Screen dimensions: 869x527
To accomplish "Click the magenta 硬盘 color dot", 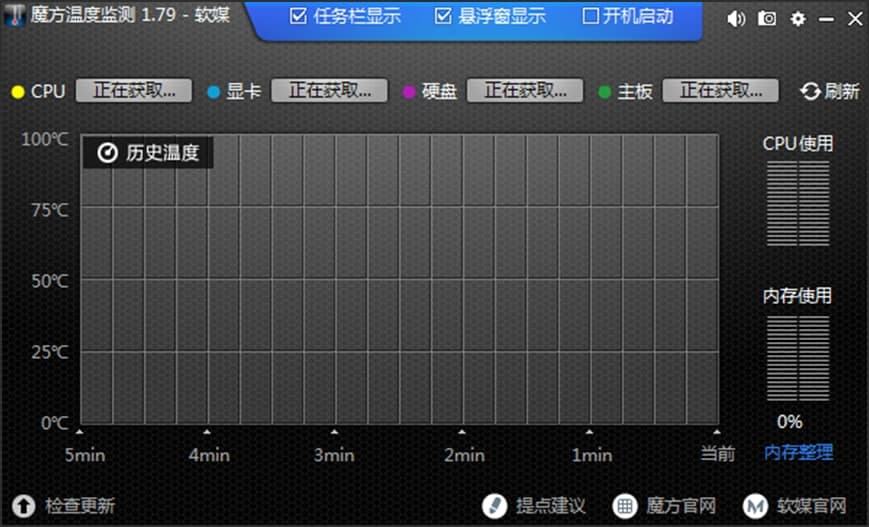I will 409,92.
